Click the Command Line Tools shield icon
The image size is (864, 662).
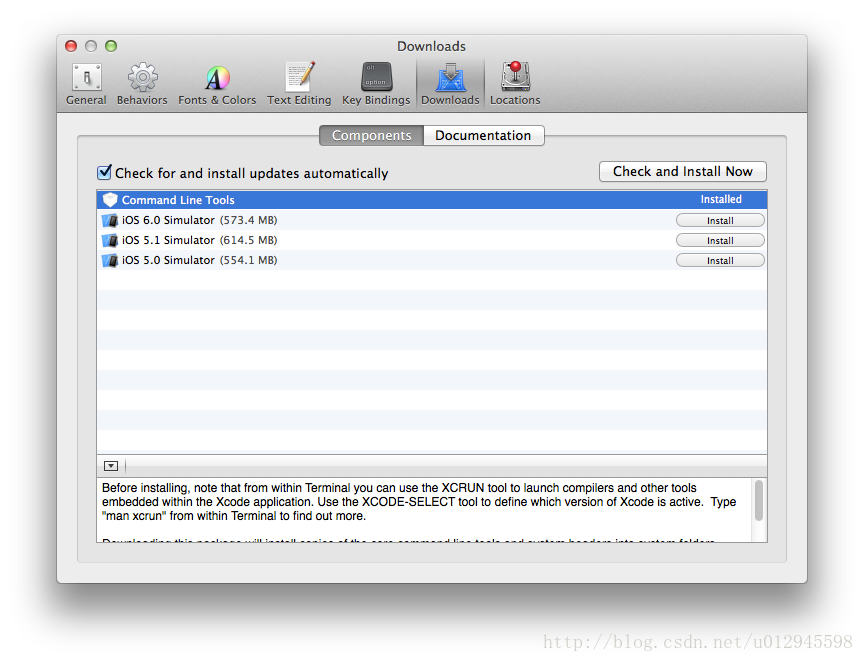tap(110, 200)
